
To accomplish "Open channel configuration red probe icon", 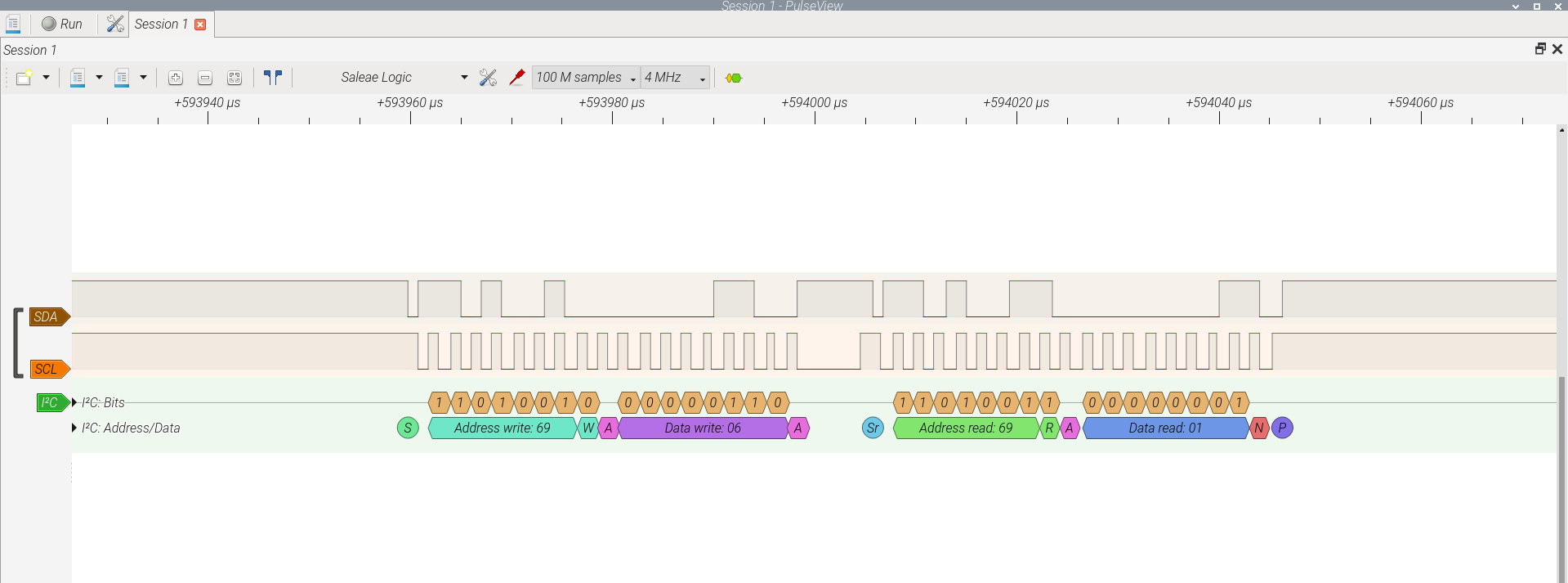I will pos(517,78).
